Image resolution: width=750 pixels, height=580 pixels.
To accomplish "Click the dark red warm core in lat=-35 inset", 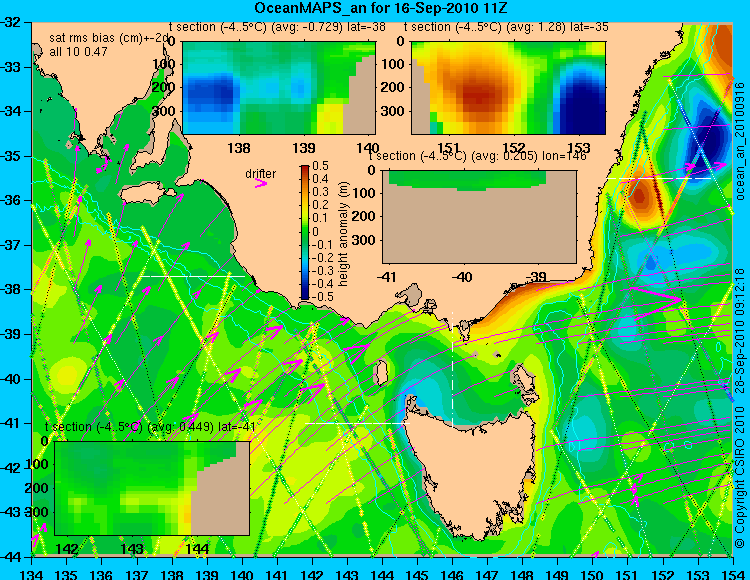I will (478, 96).
